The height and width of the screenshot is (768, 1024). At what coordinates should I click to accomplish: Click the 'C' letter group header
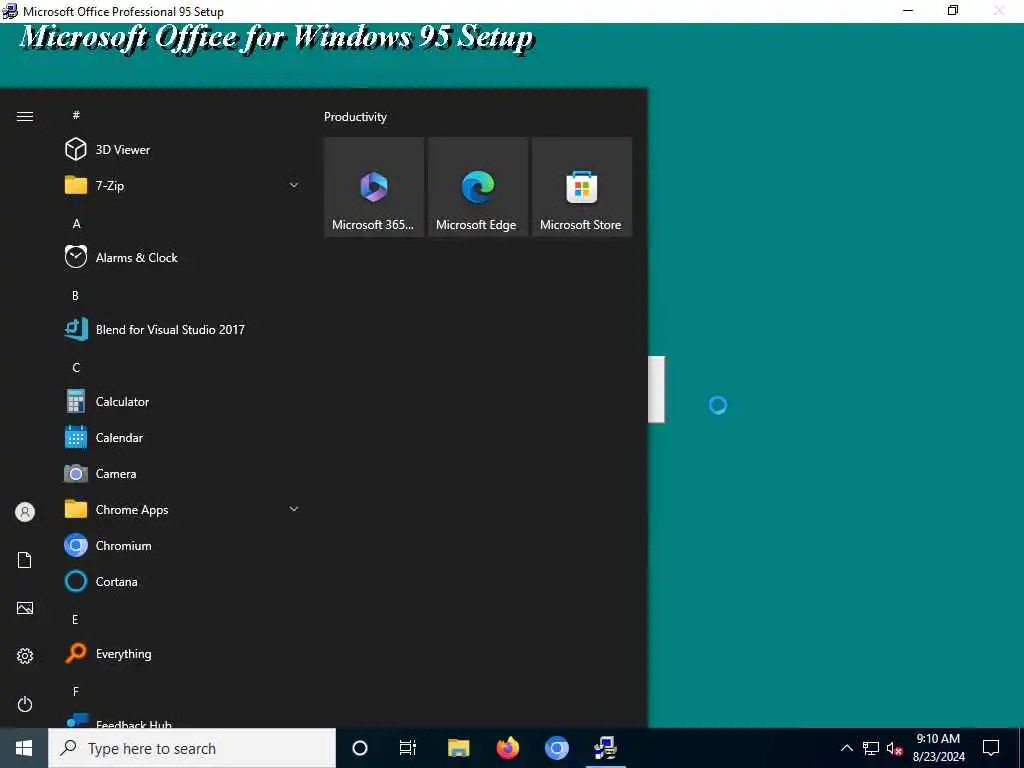(x=76, y=367)
